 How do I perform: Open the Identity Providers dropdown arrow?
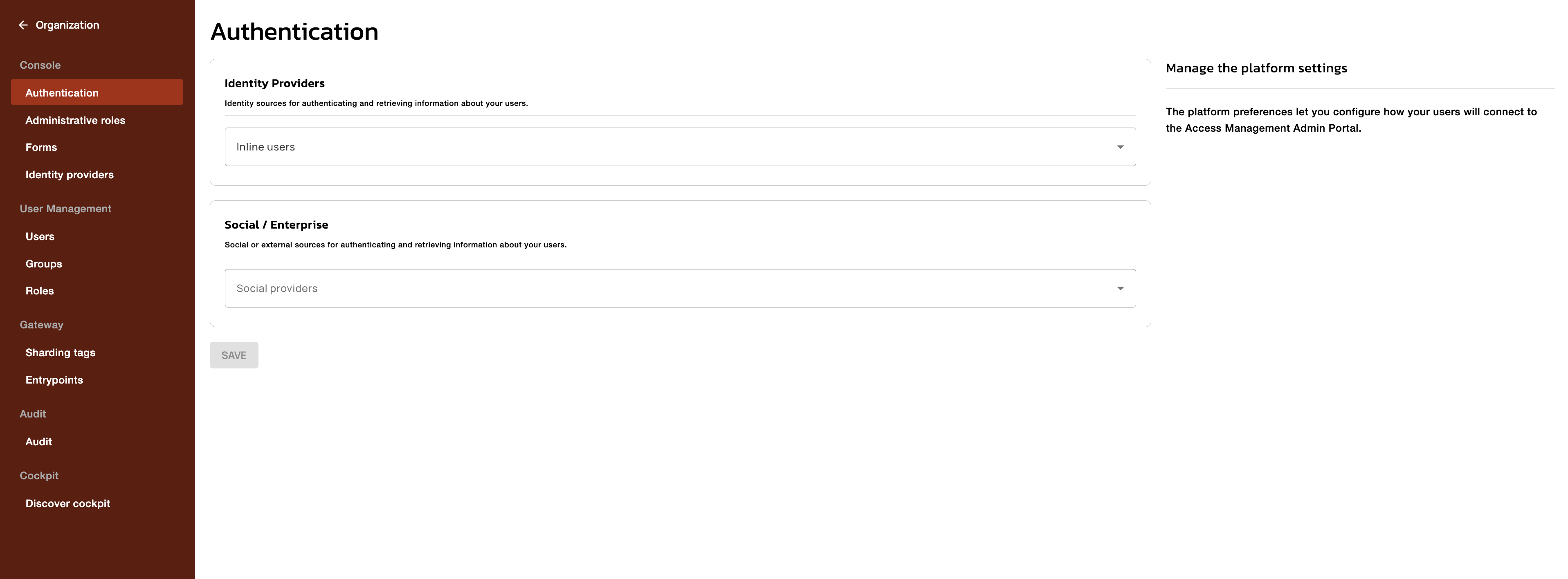pos(1119,147)
